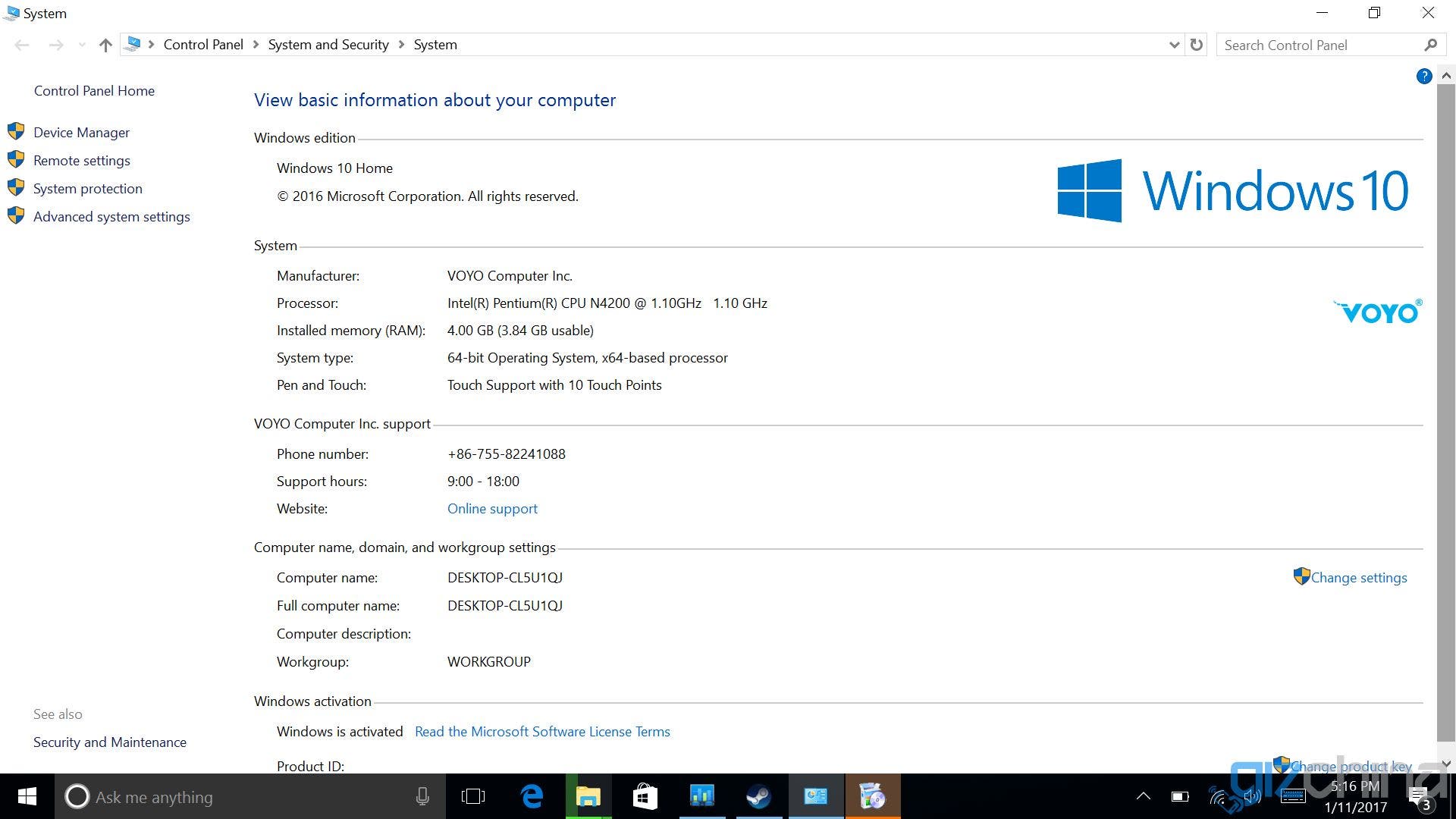Click the Forward navigation arrow
The height and width of the screenshot is (819, 1456).
pos(56,45)
